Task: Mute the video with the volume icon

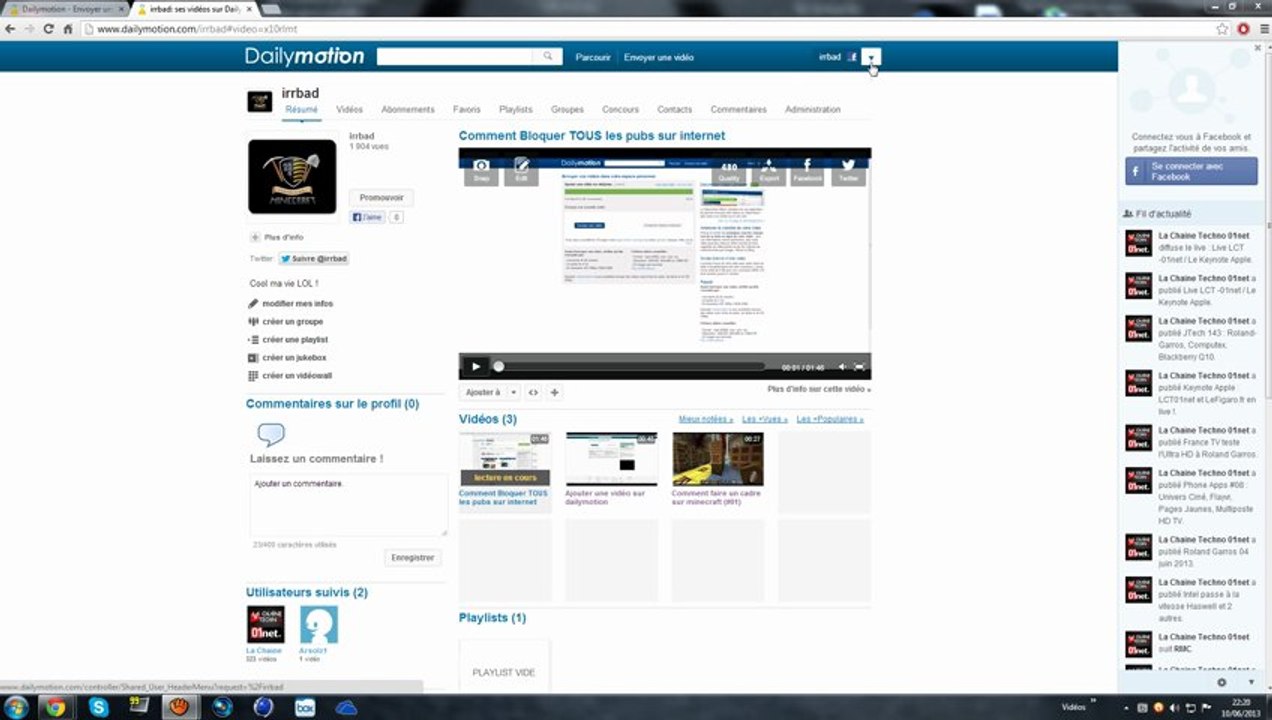Action: (x=841, y=367)
